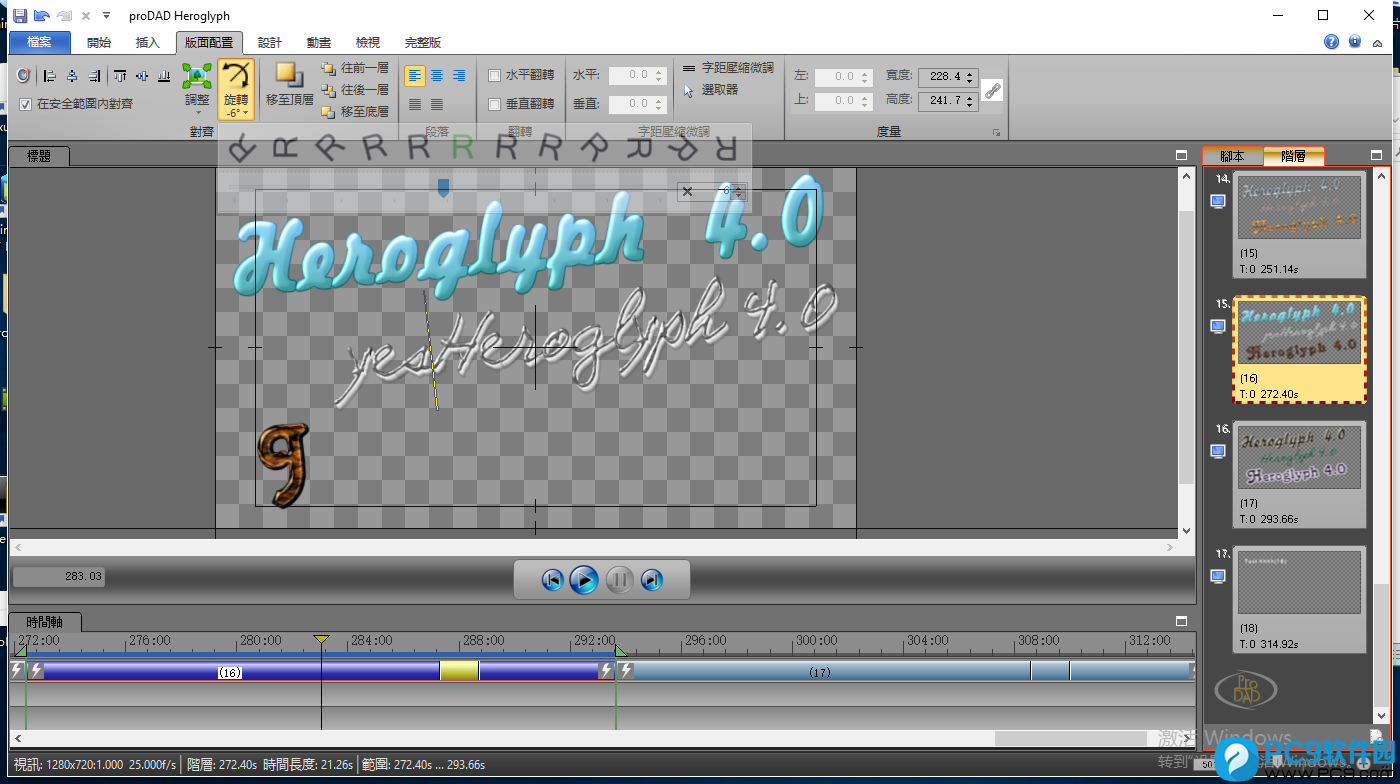Switch to the 開始 ribbon tab

tap(99, 42)
